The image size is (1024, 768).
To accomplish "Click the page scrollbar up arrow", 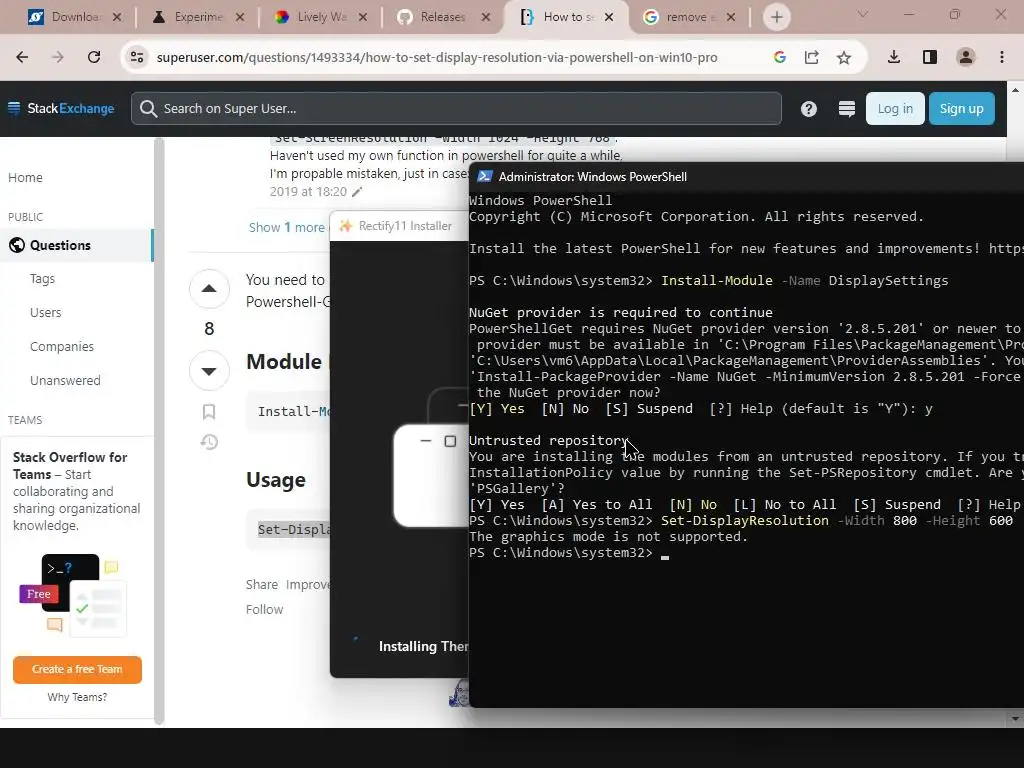I will coord(1016,90).
